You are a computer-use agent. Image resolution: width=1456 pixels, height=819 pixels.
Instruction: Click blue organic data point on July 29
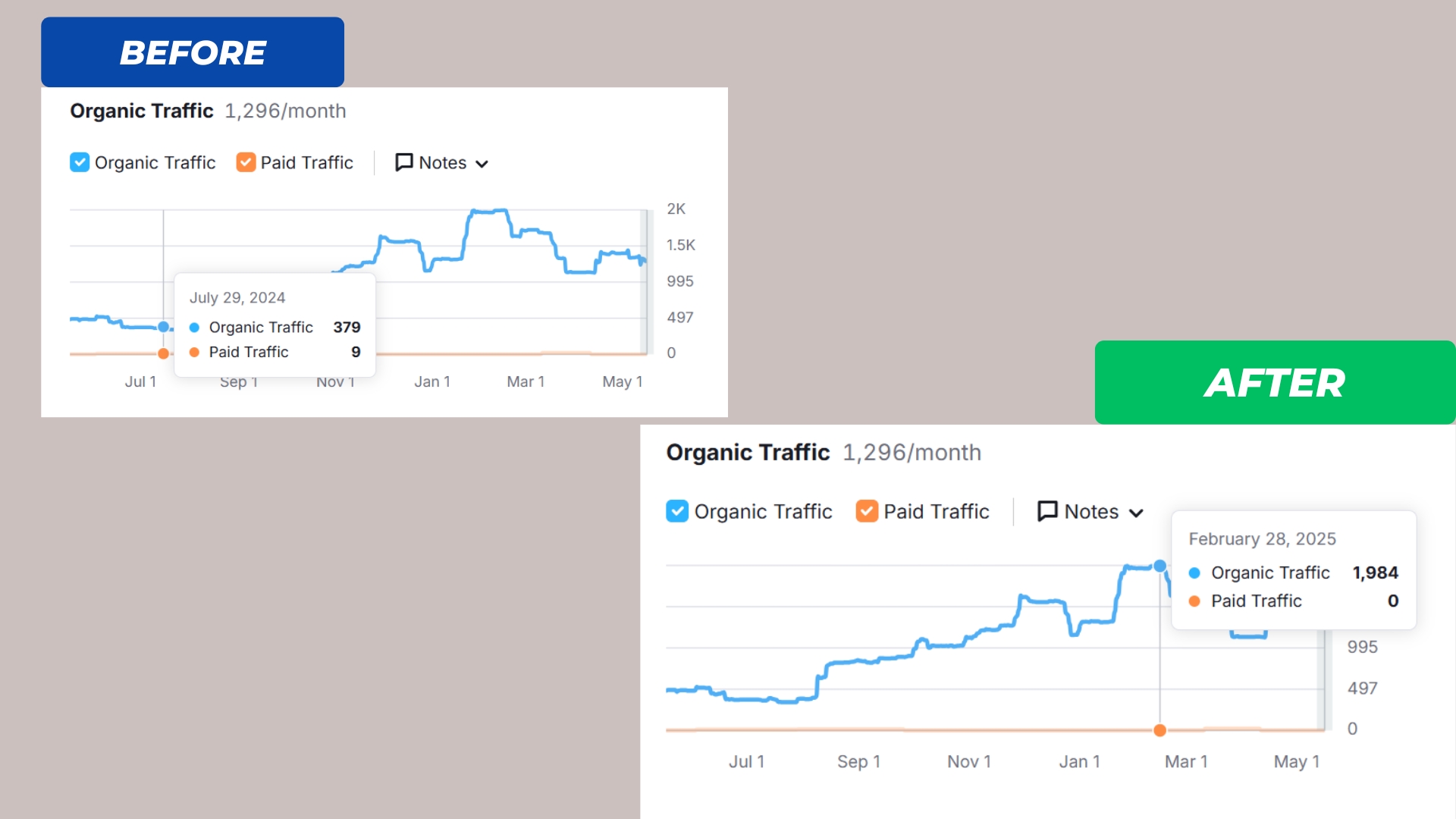(163, 327)
